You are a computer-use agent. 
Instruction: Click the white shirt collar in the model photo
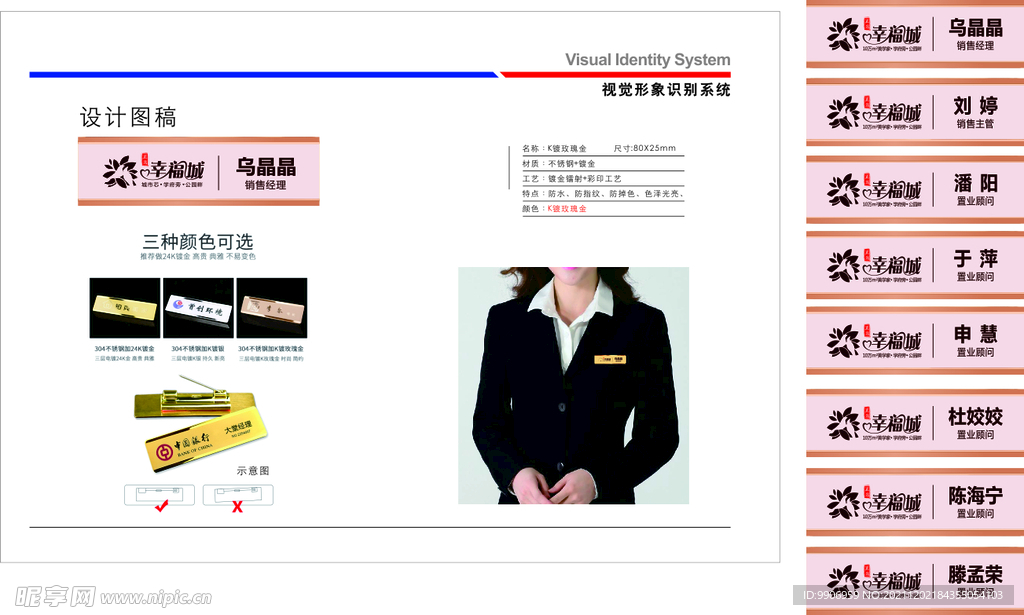570,307
